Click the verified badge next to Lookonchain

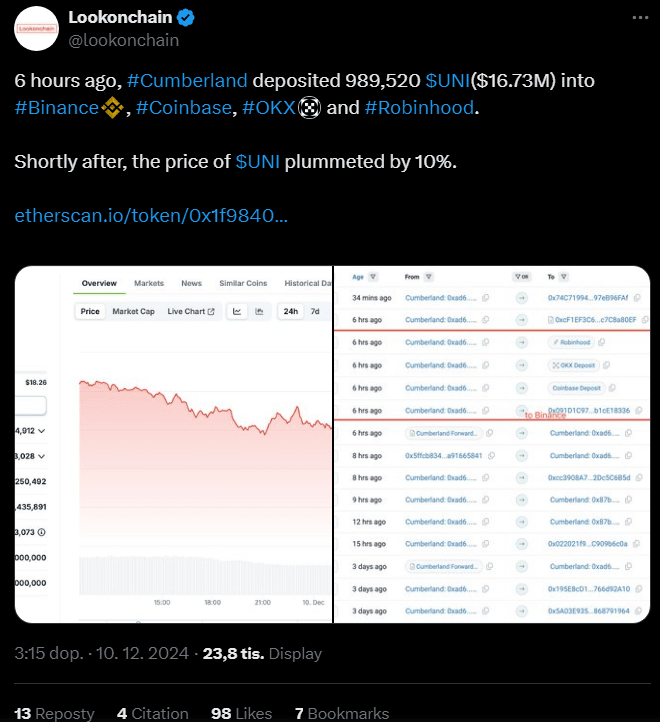tap(187, 19)
